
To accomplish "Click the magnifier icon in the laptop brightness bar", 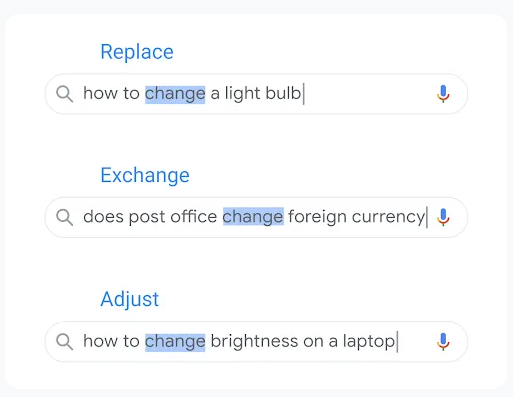I will point(64,341).
